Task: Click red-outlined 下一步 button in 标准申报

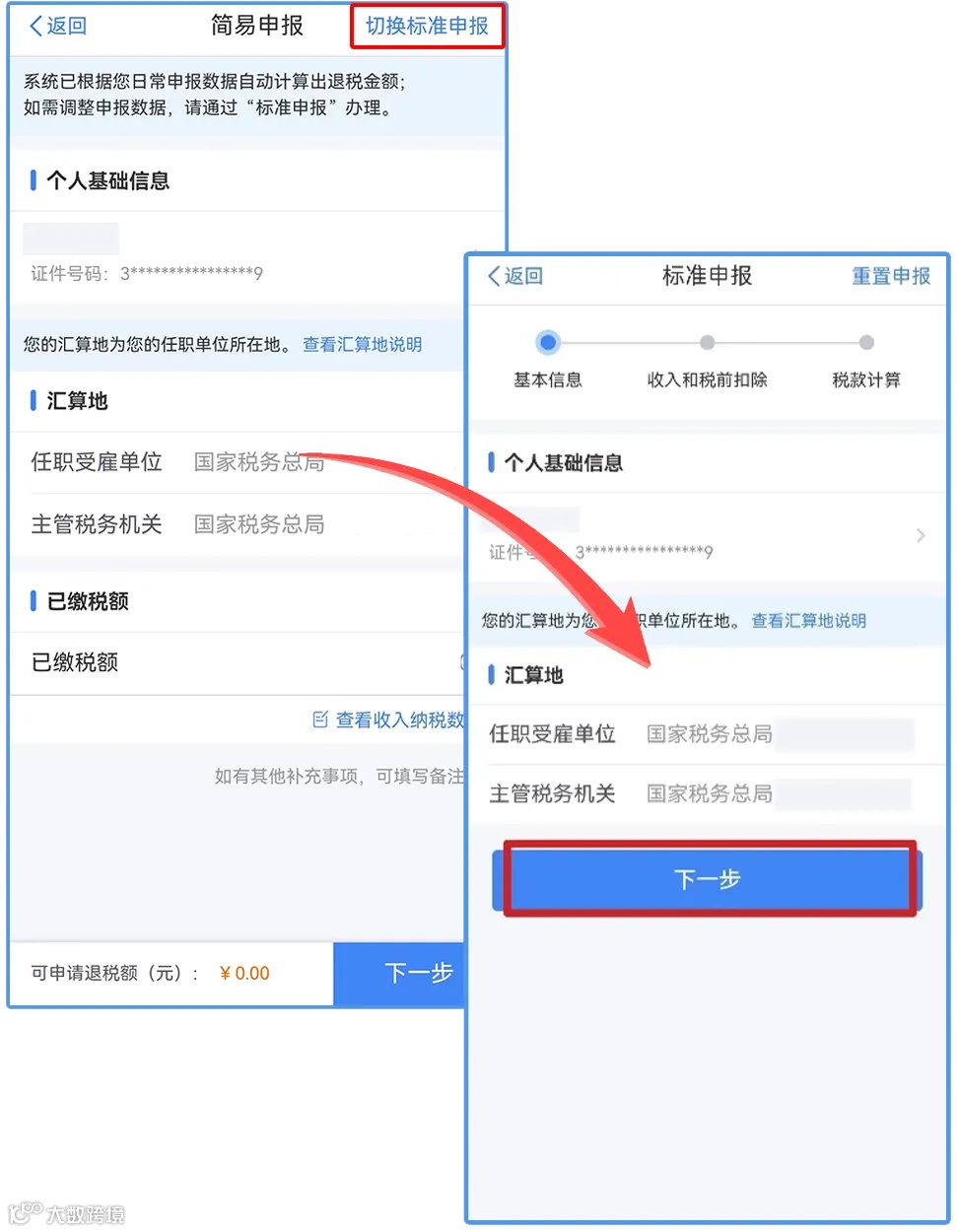Action: click(707, 878)
